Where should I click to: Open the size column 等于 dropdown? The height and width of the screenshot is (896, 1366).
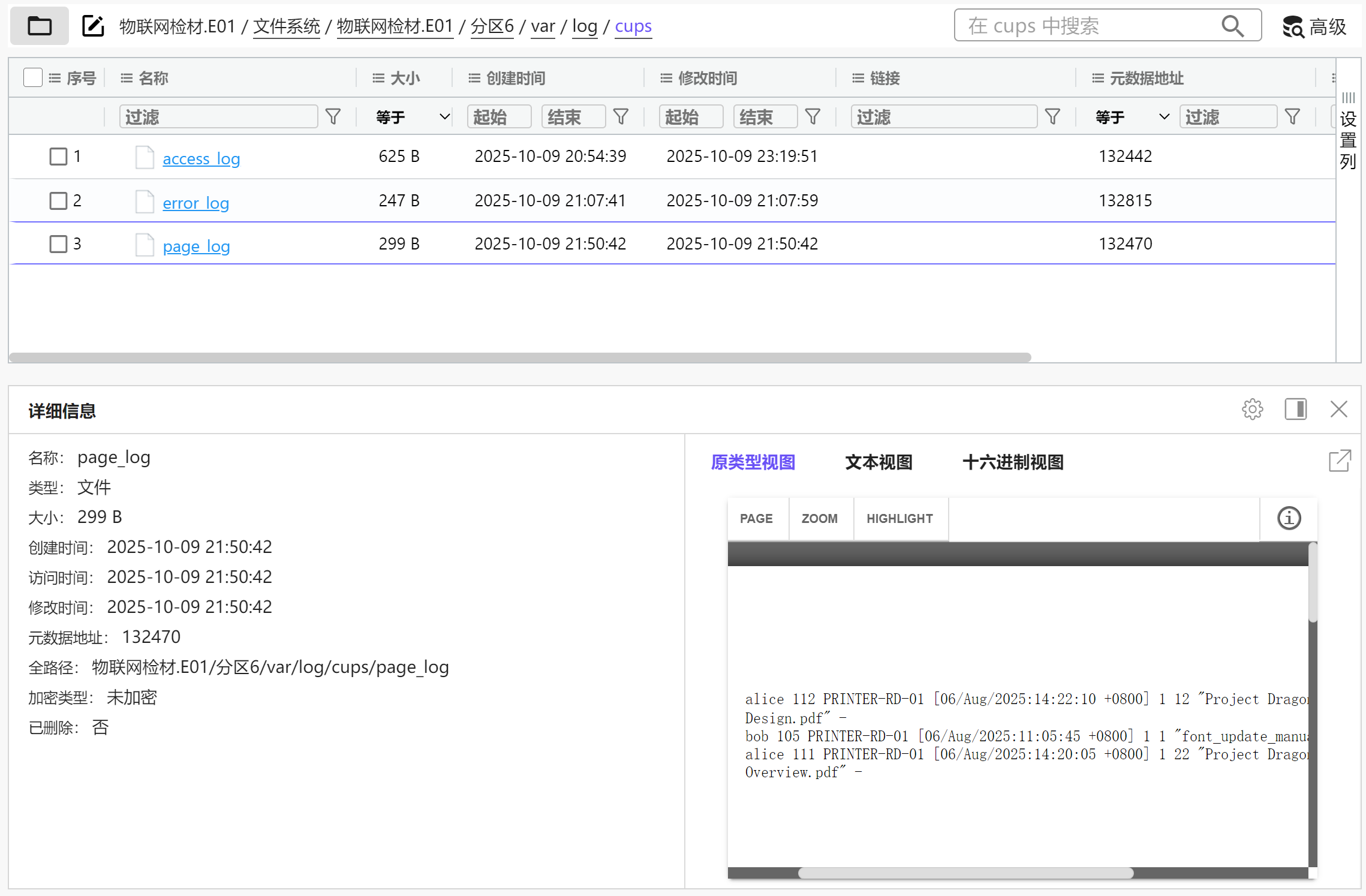click(x=413, y=117)
